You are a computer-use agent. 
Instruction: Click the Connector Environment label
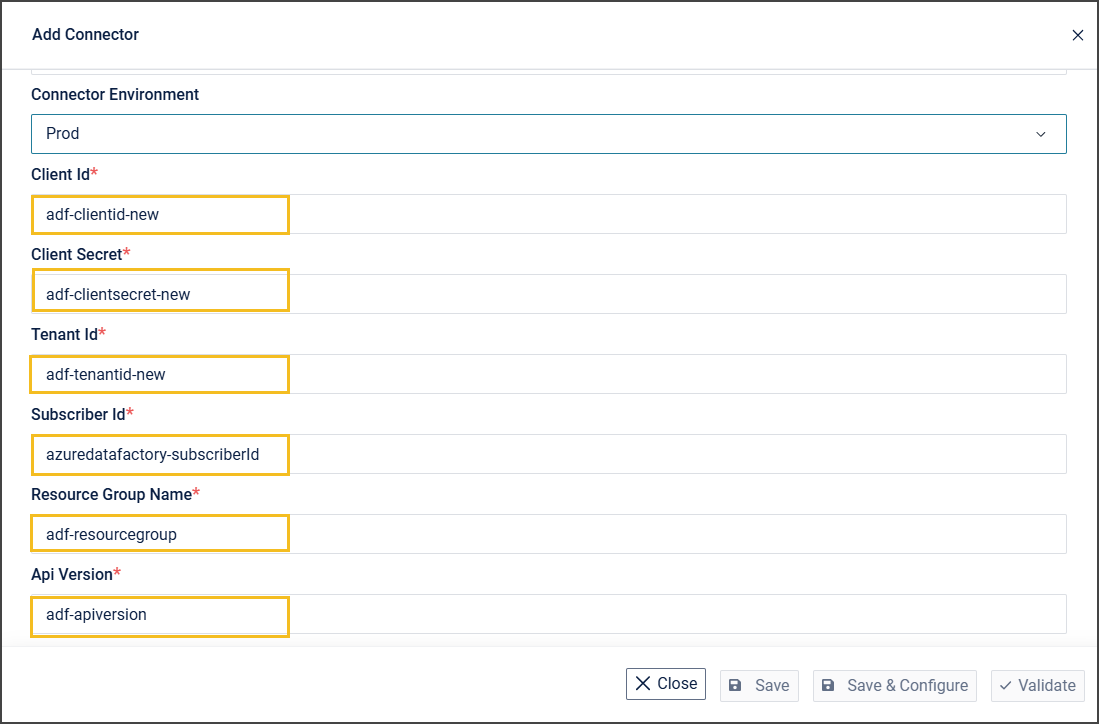tap(115, 94)
